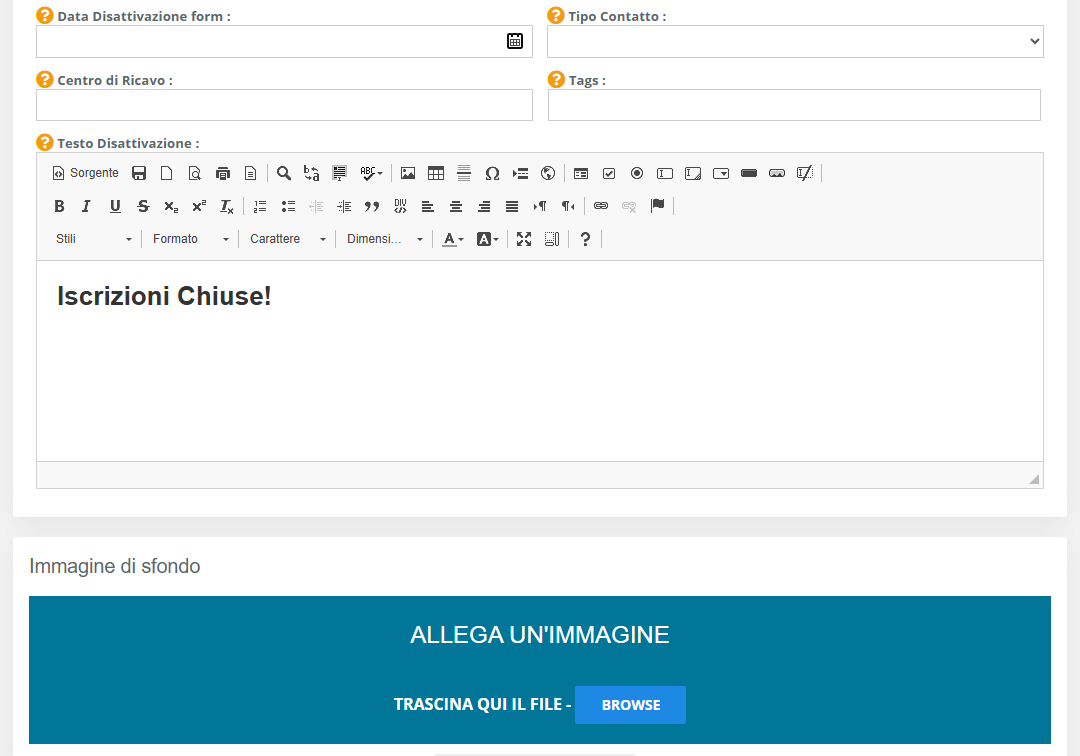Open the Find (magnifying glass) icon
This screenshot has width=1080, height=756.
coord(284,172)
